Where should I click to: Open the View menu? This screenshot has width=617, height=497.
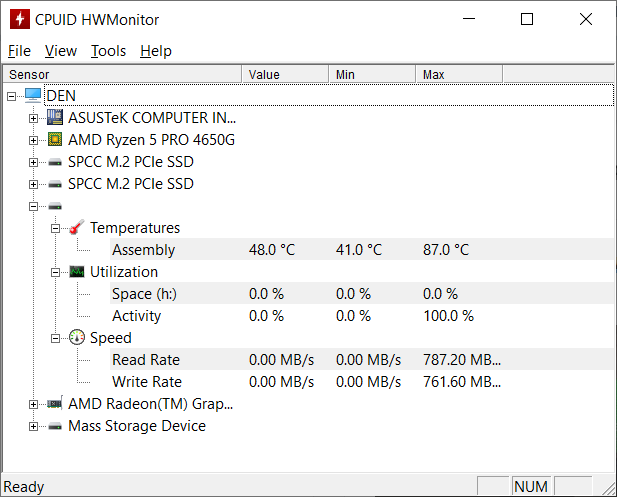[x=61, y=51]
